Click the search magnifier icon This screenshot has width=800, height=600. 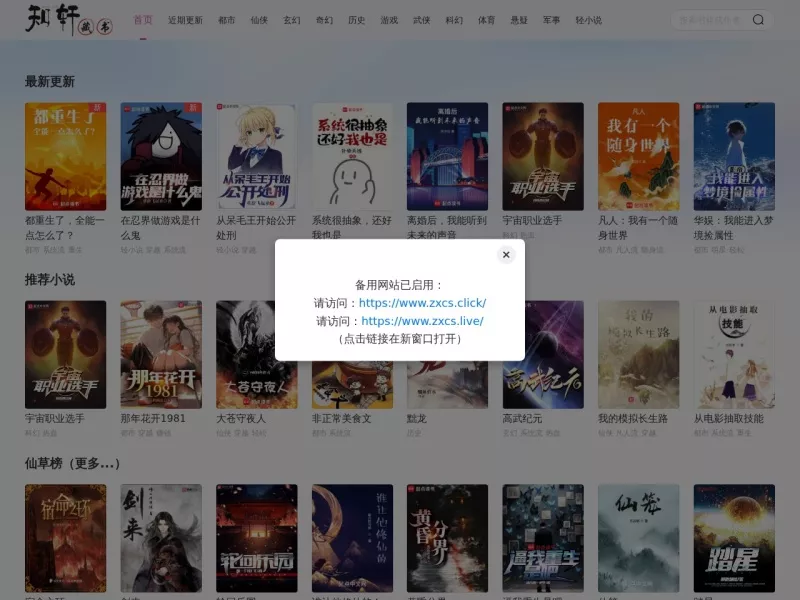click(758, 20)
